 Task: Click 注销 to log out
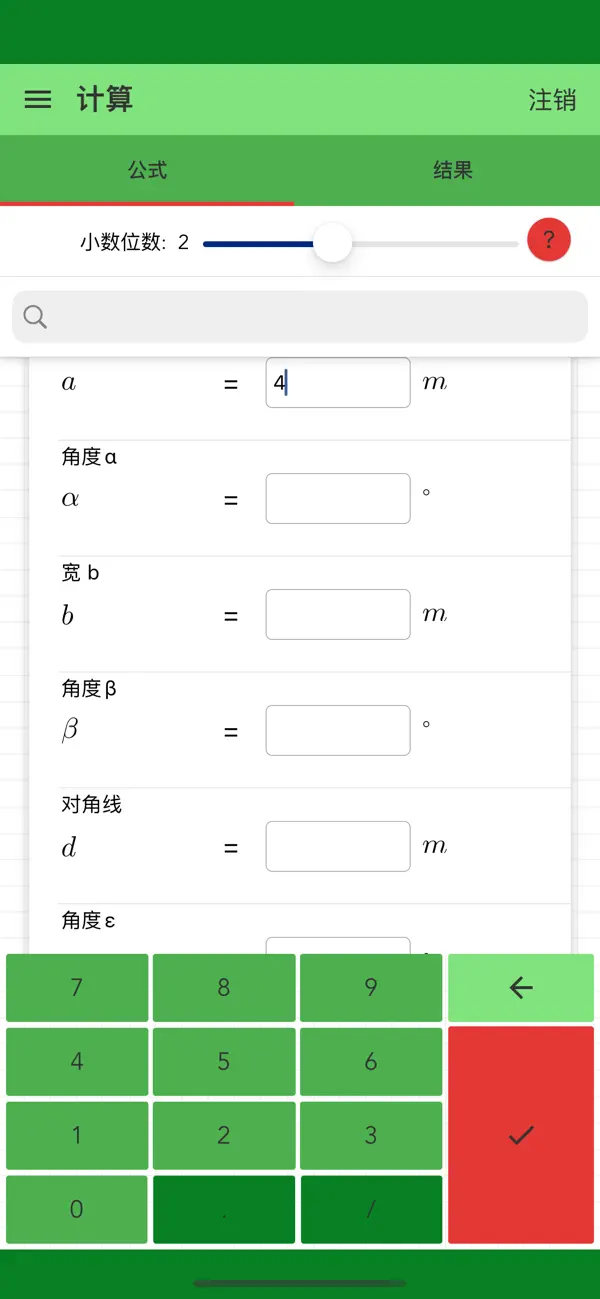[x=553, y=100]
